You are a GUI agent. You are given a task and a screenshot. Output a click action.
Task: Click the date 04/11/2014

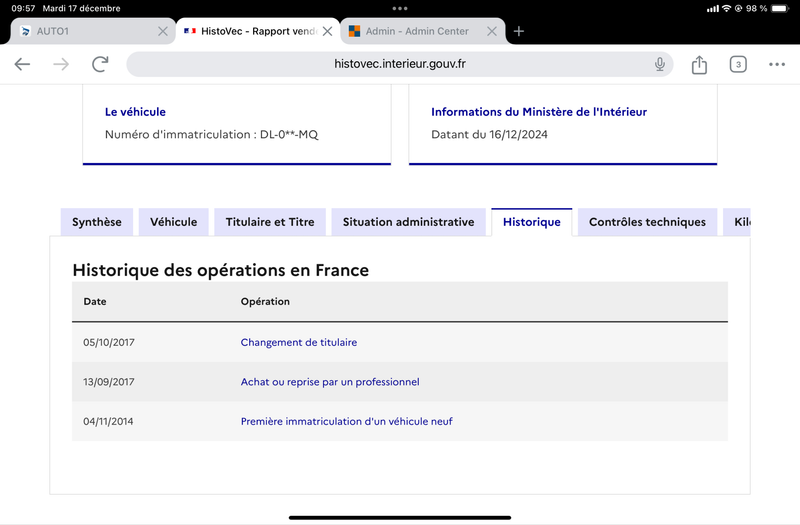pyautogui.click(x=108, y=421)
